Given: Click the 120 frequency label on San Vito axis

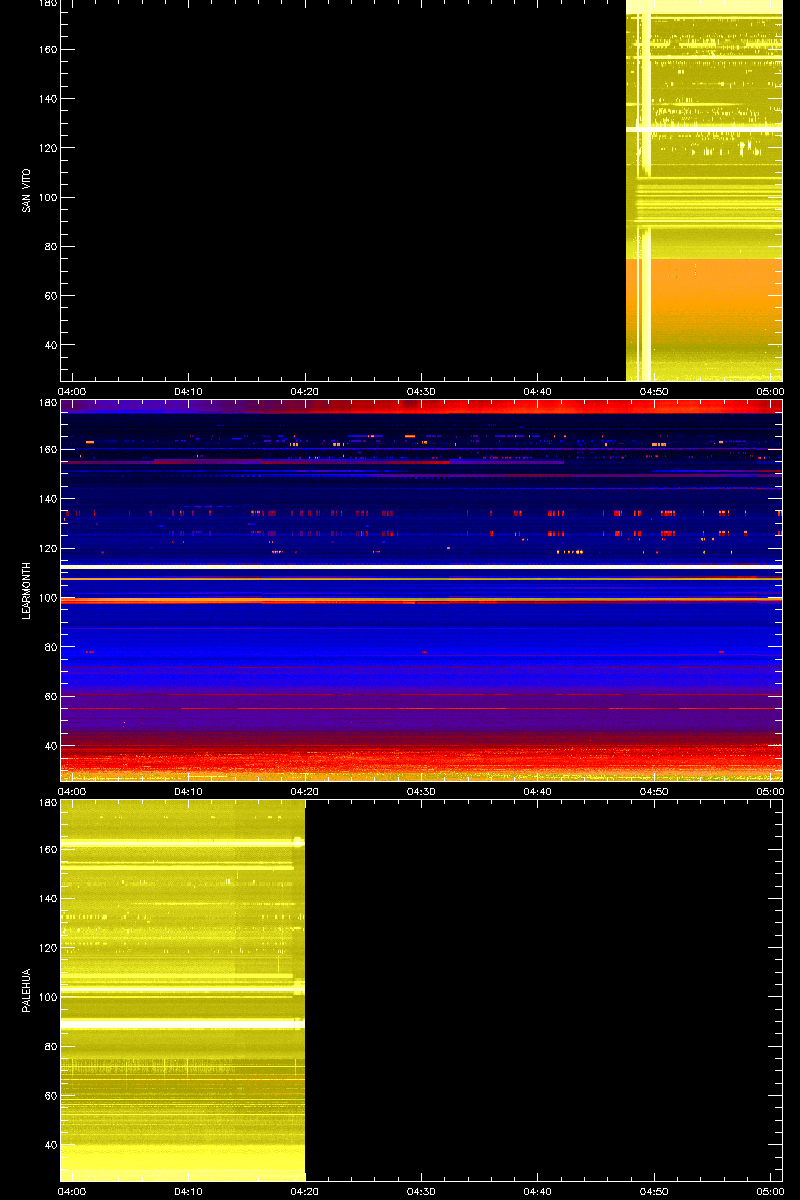Looking at the screenshot, I should (x=47, y=148).
